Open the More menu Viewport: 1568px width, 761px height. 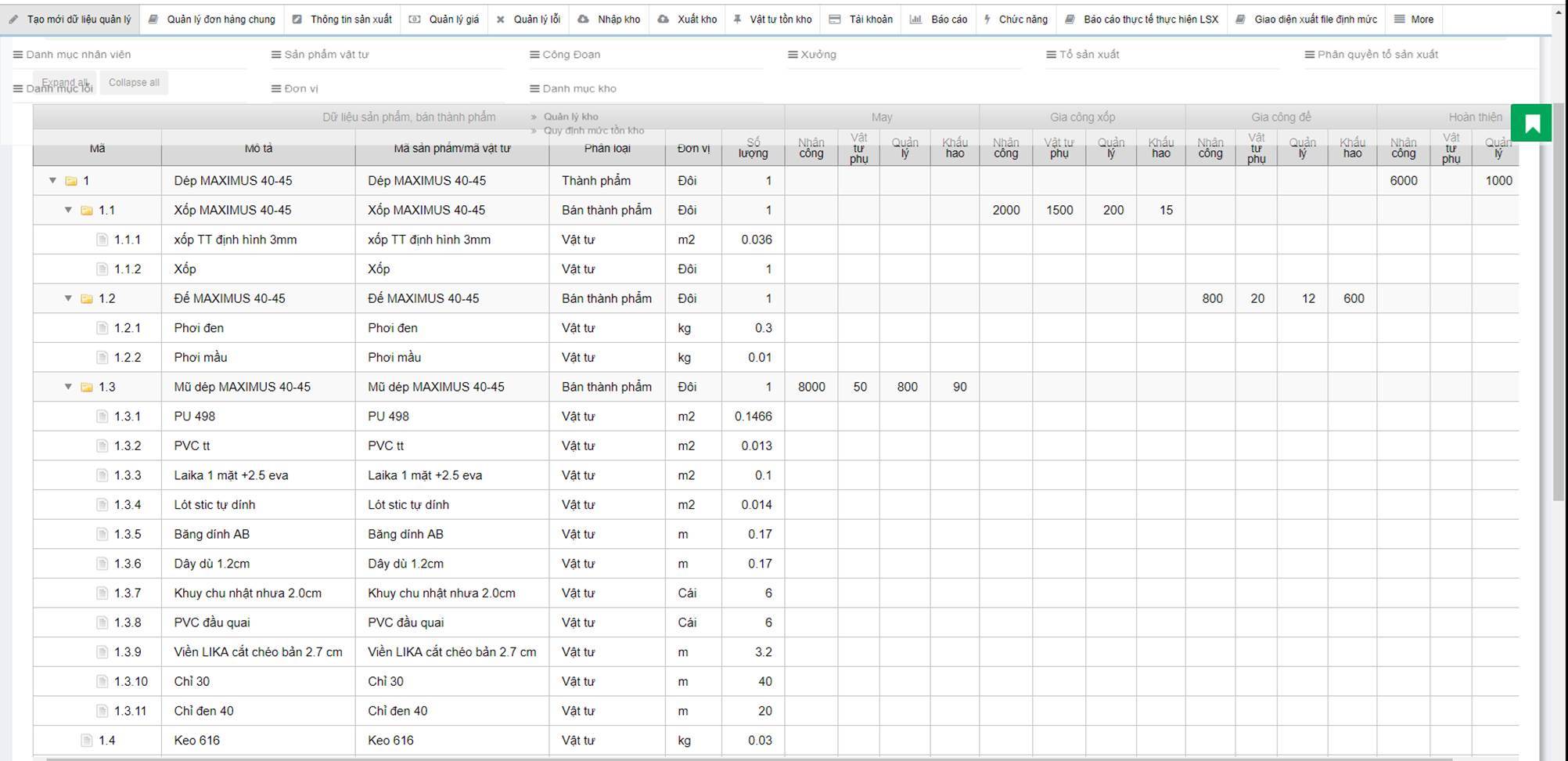(x=1414, y=20)
